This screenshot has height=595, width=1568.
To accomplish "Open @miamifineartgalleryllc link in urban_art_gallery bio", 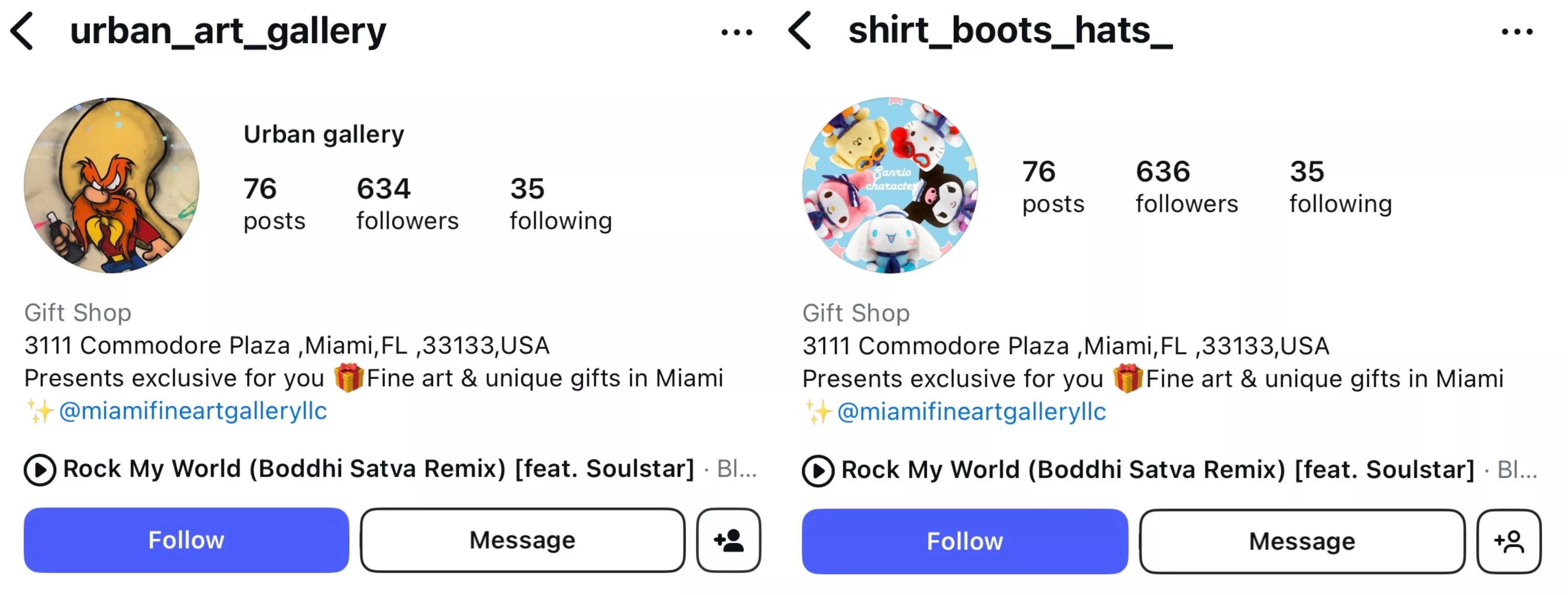I will tap(193, 411).
